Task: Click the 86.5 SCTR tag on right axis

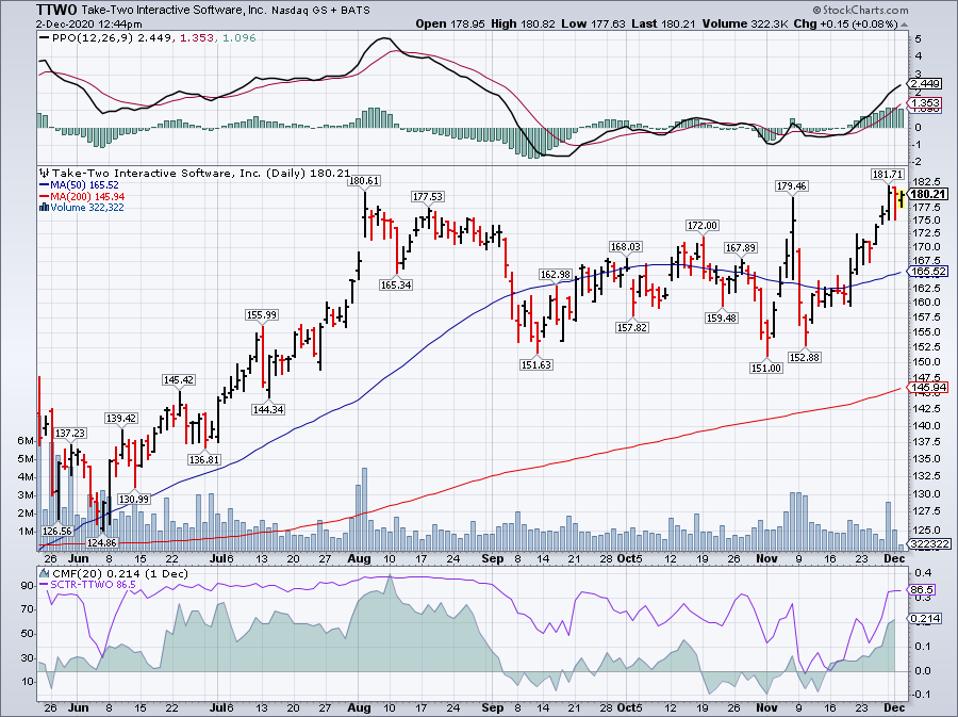Action: 923,589
